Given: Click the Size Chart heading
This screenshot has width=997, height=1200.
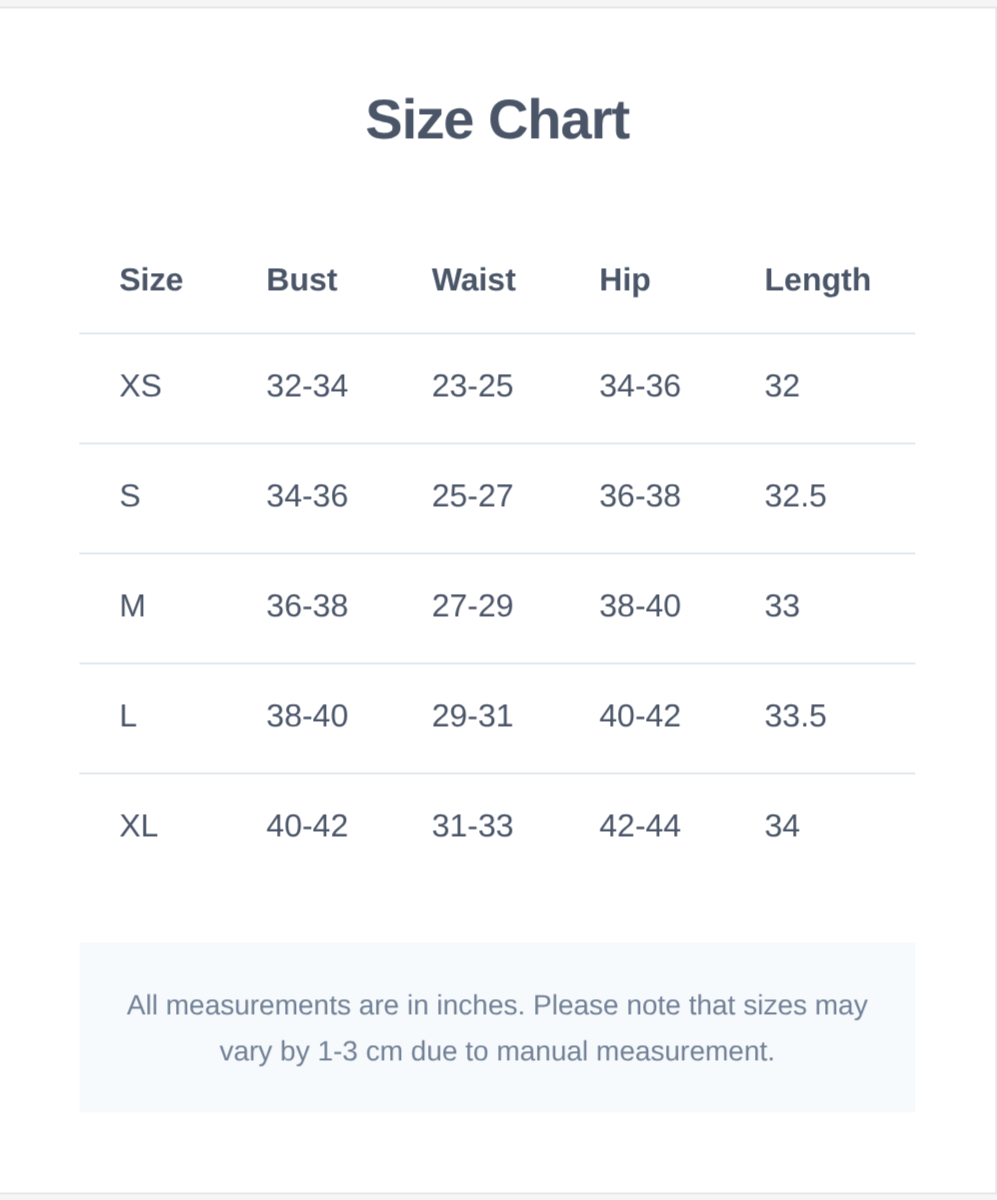Looking at the screenshot, I should tap(497, 120).
